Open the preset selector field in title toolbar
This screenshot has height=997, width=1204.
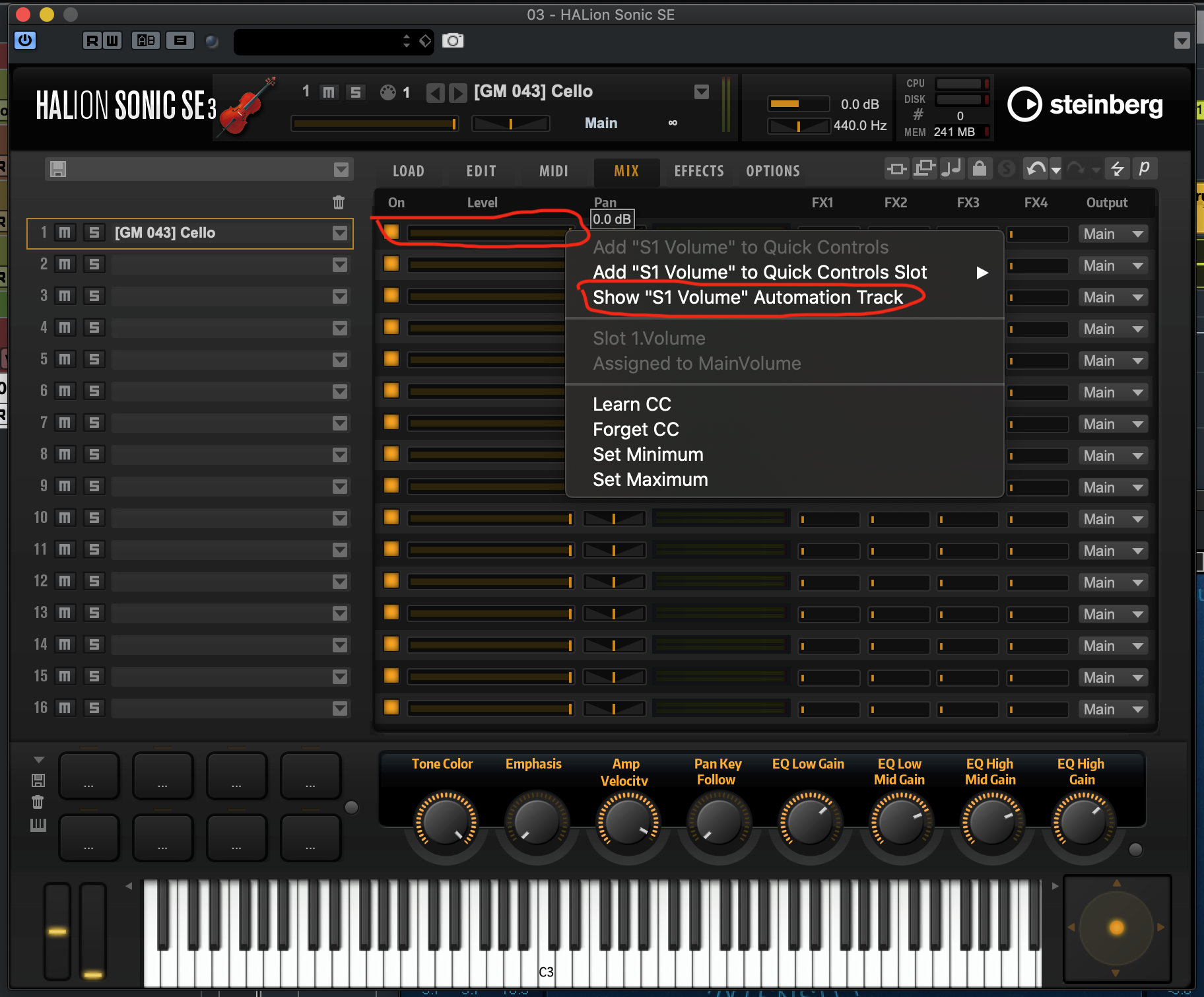tap(333, 41)
